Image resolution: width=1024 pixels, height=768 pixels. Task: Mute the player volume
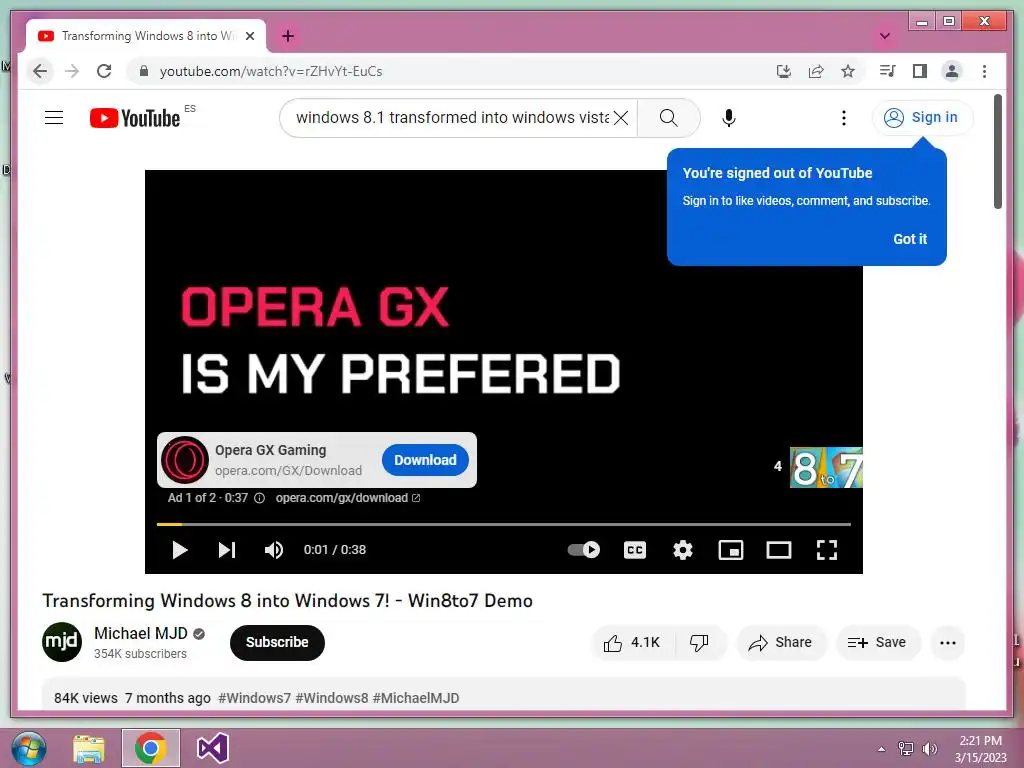[x=274, y=550]
